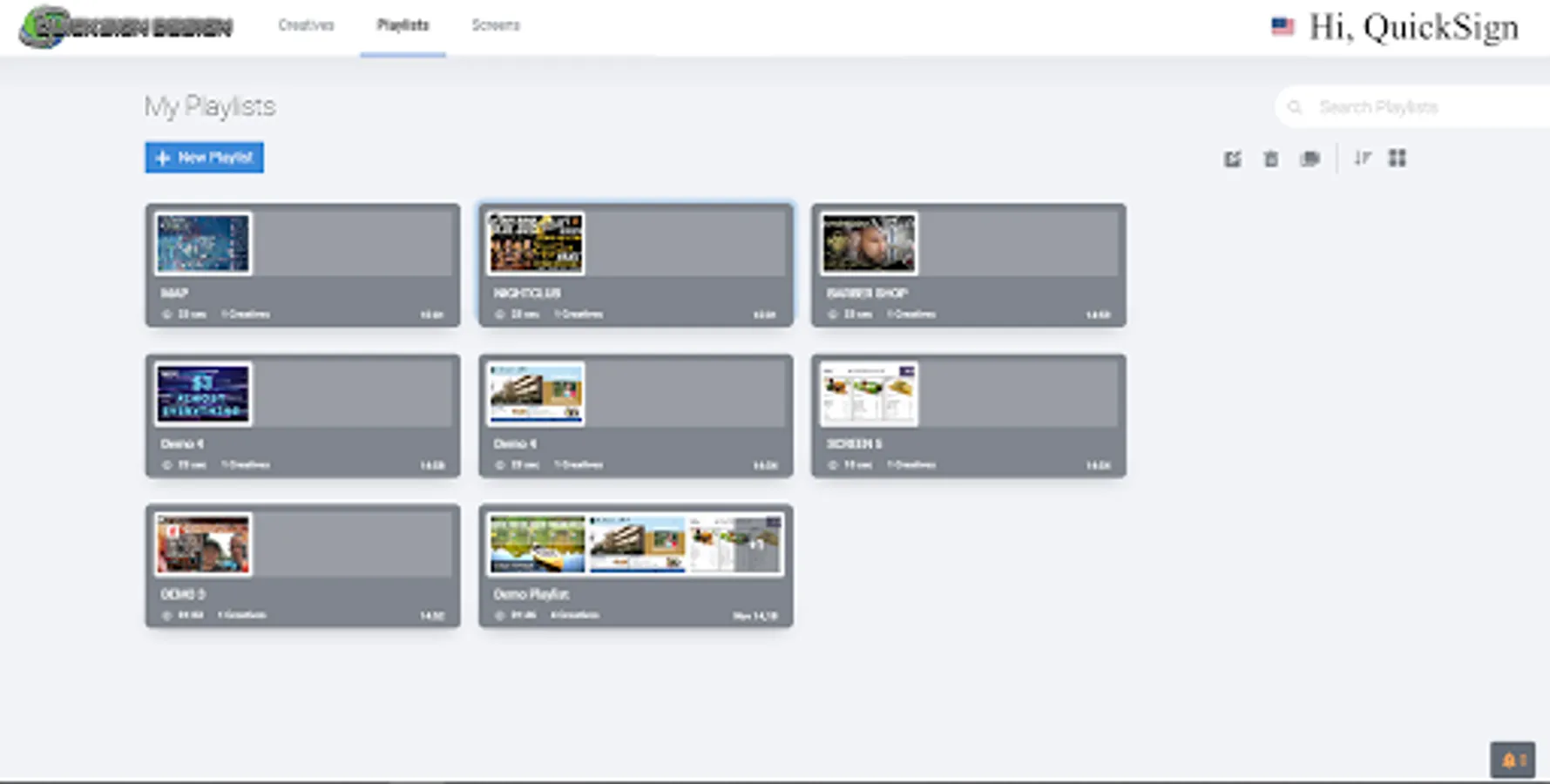Click the New Playlist button
1550x784 pixels.
pyautogui.click(x=204, y=158)
